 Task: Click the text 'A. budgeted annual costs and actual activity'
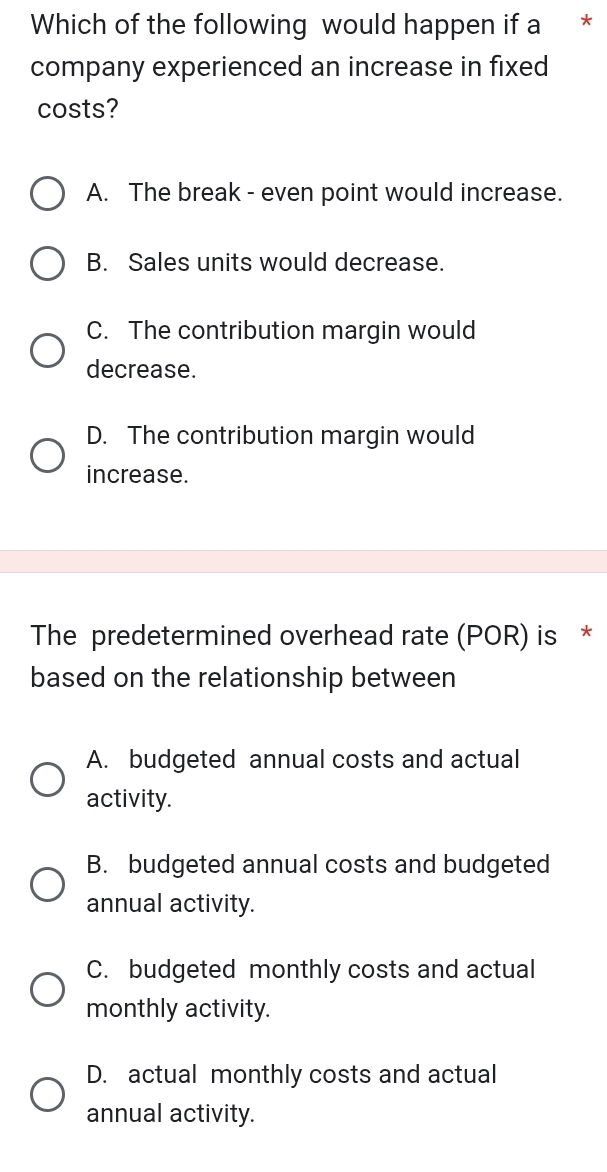pyautogui.click(x=303, y=778)
